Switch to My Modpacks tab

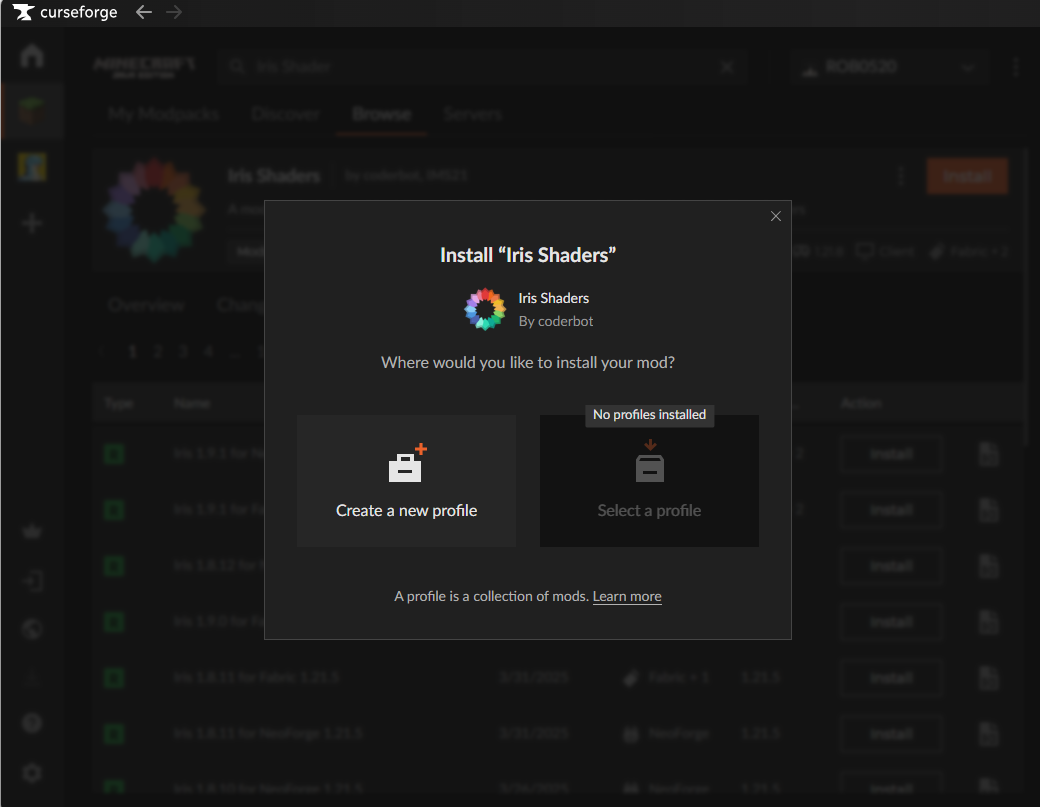(x=164, y=113)
